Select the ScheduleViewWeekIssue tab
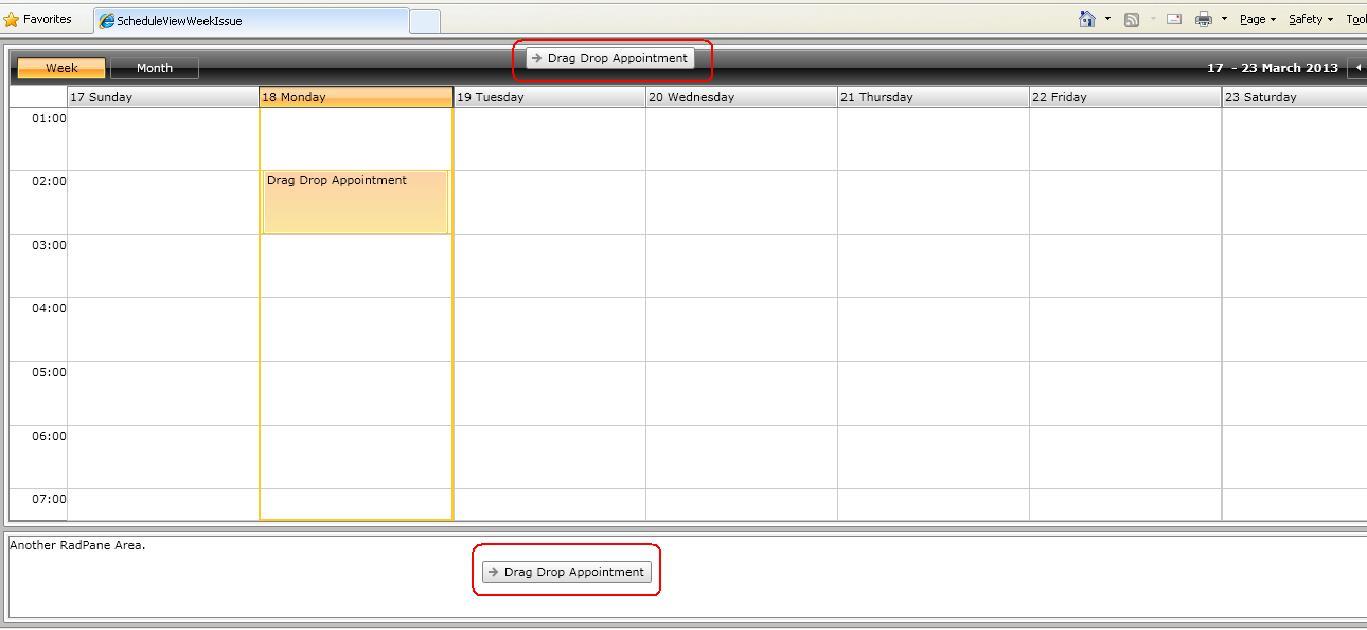1367x630 pixels. tap(251, 20)
